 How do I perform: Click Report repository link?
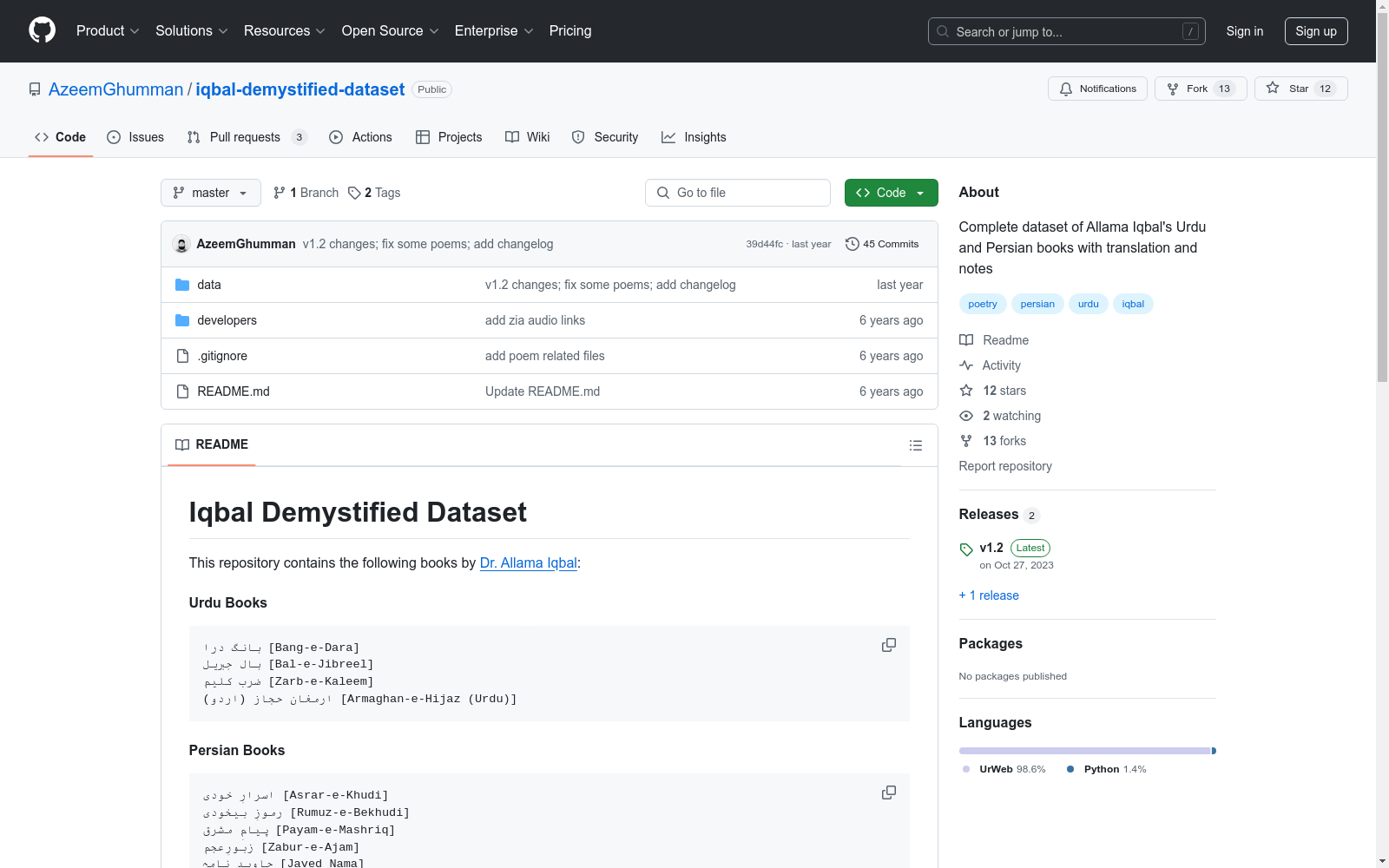click(x=1005, y=466)
